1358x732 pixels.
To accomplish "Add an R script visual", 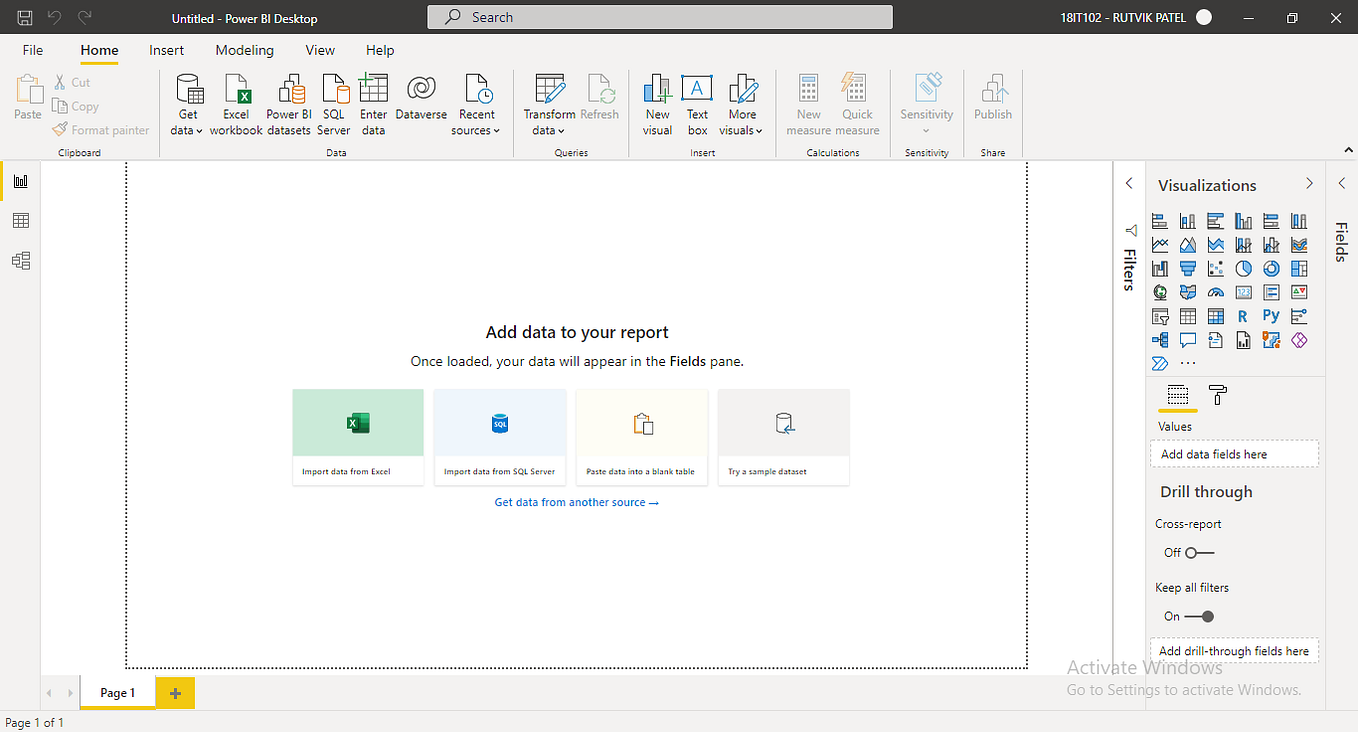I will [x=1243, y=315].
